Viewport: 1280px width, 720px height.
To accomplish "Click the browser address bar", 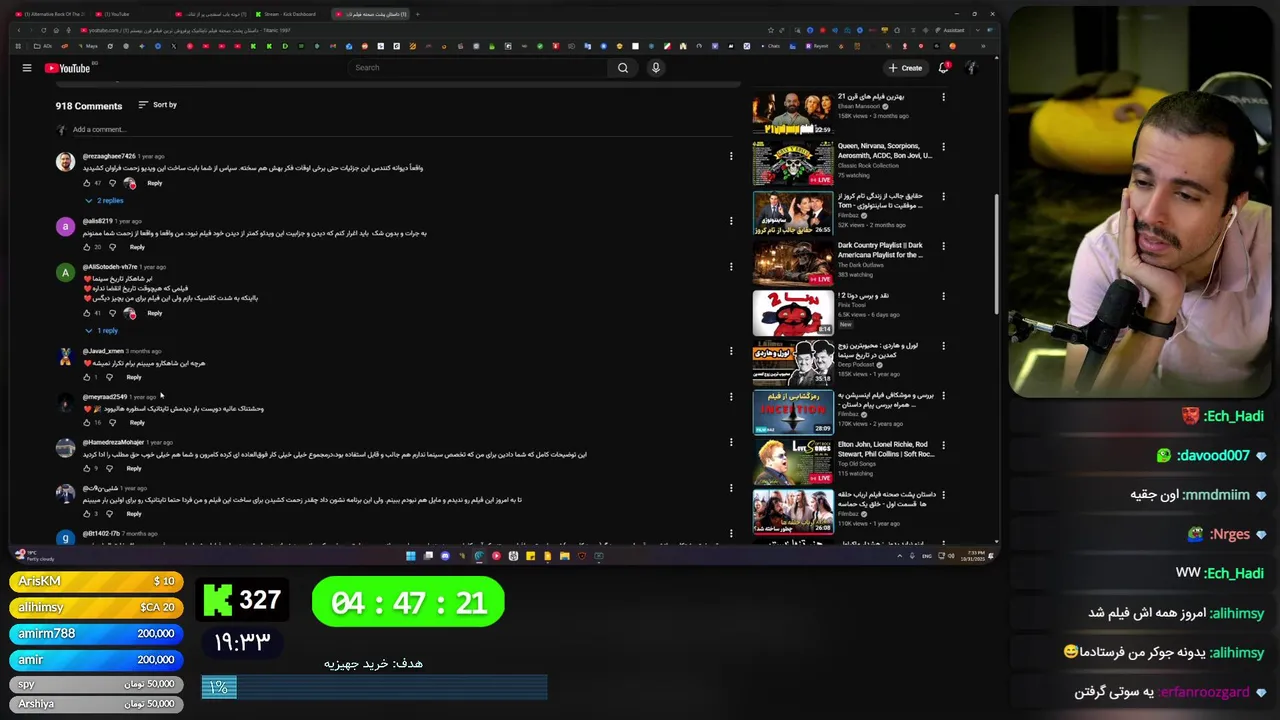I will pyautogui.click(x=420, y=30).
